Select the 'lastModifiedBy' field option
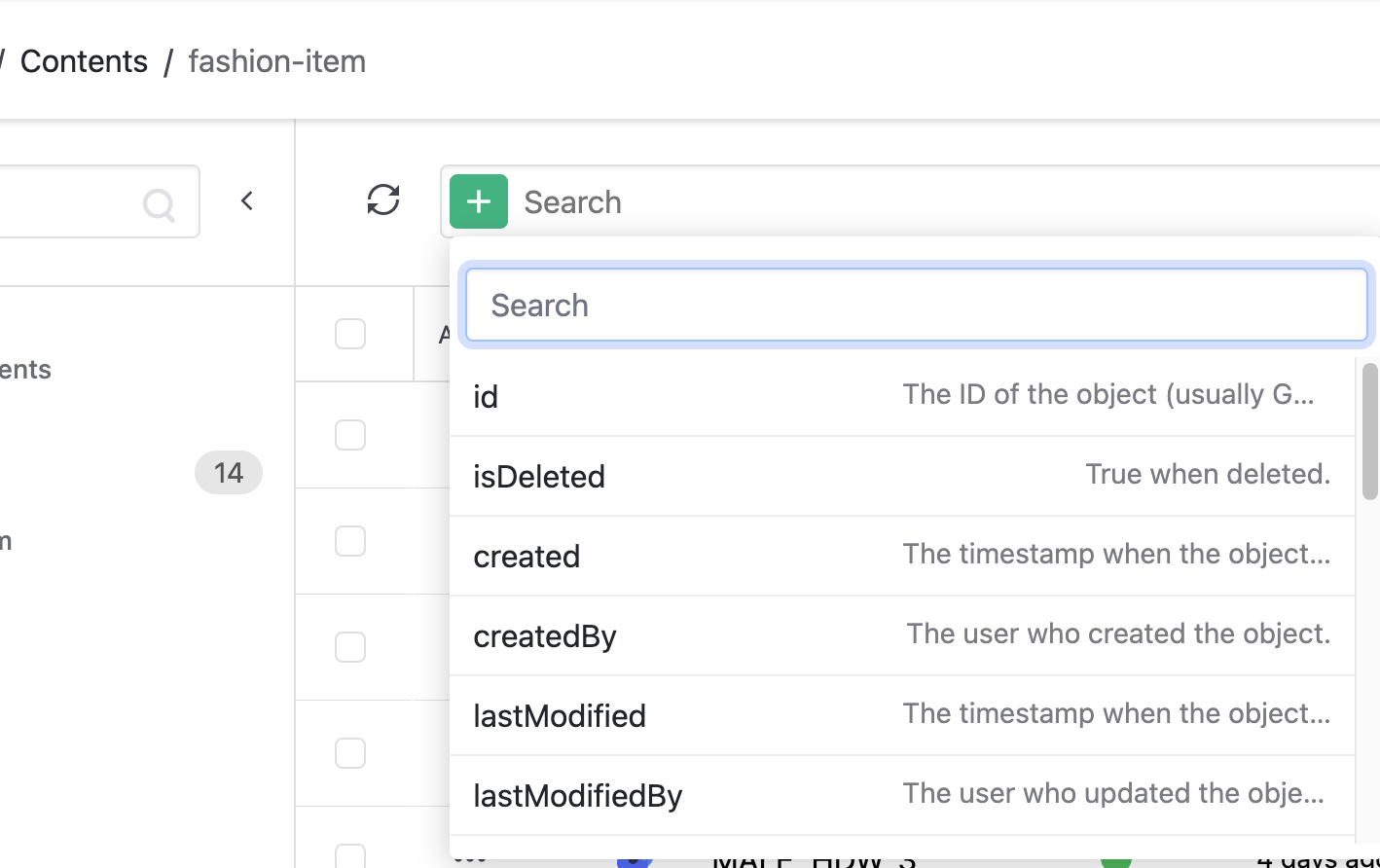 (902, 795)
